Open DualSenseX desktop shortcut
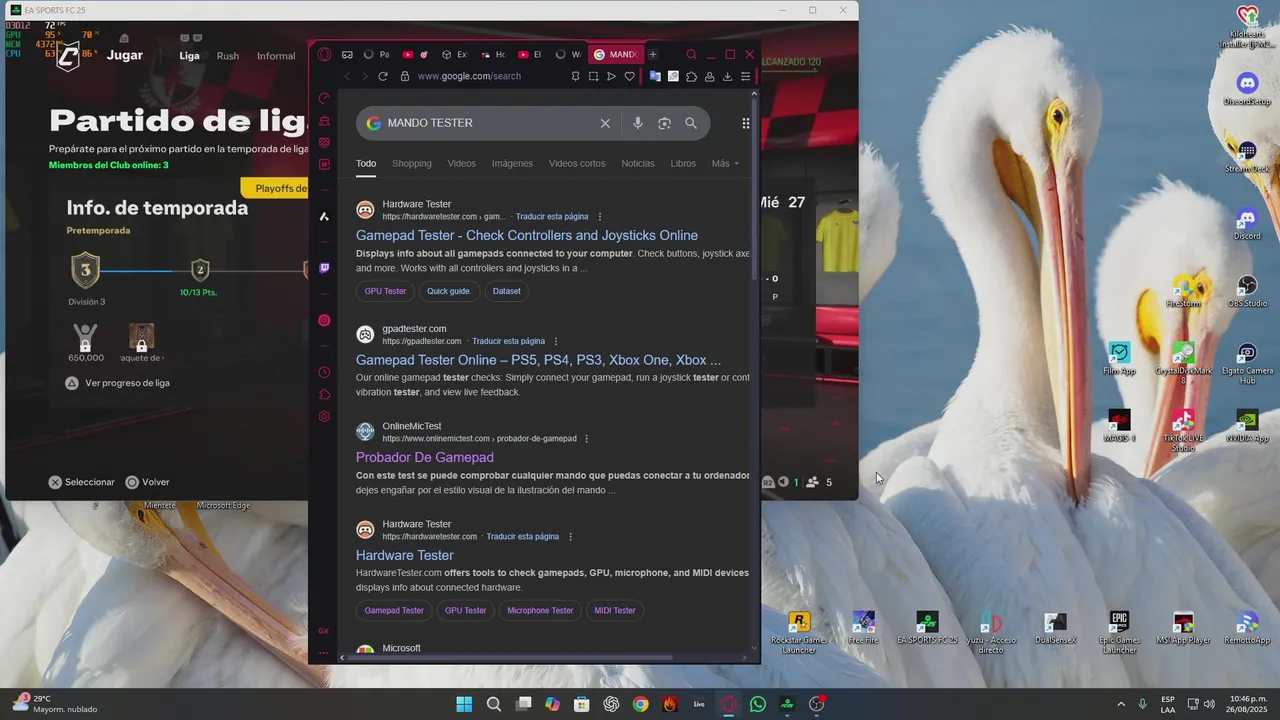The width and height of the screenshot is (1280, 720). coord(1055,628)
